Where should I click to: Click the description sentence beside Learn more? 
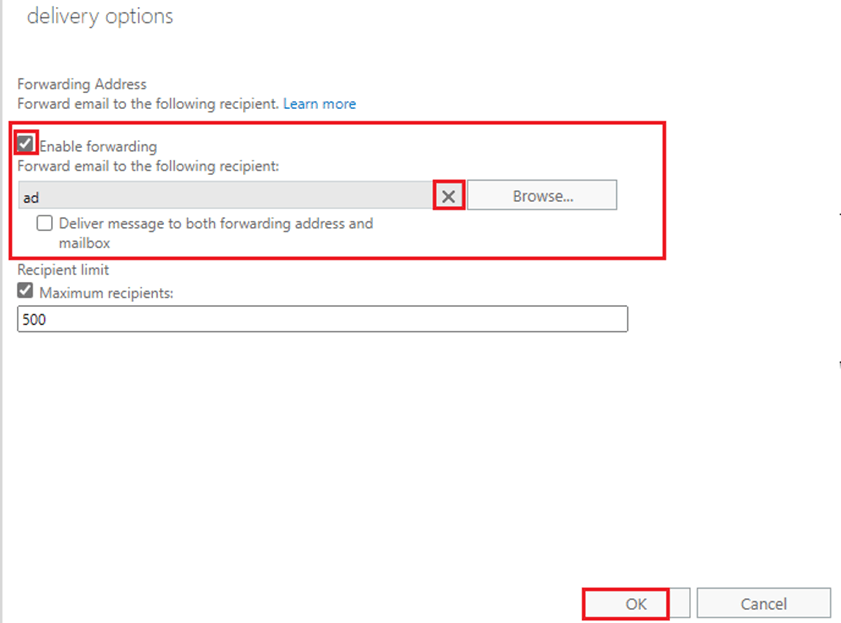tap(148, 103)
